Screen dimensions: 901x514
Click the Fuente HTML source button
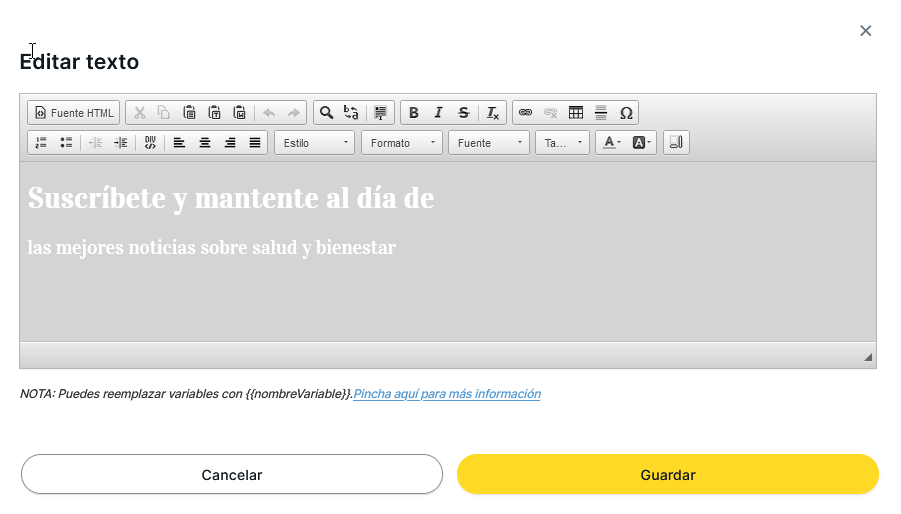pyautogui.click(x=74, y=113)
